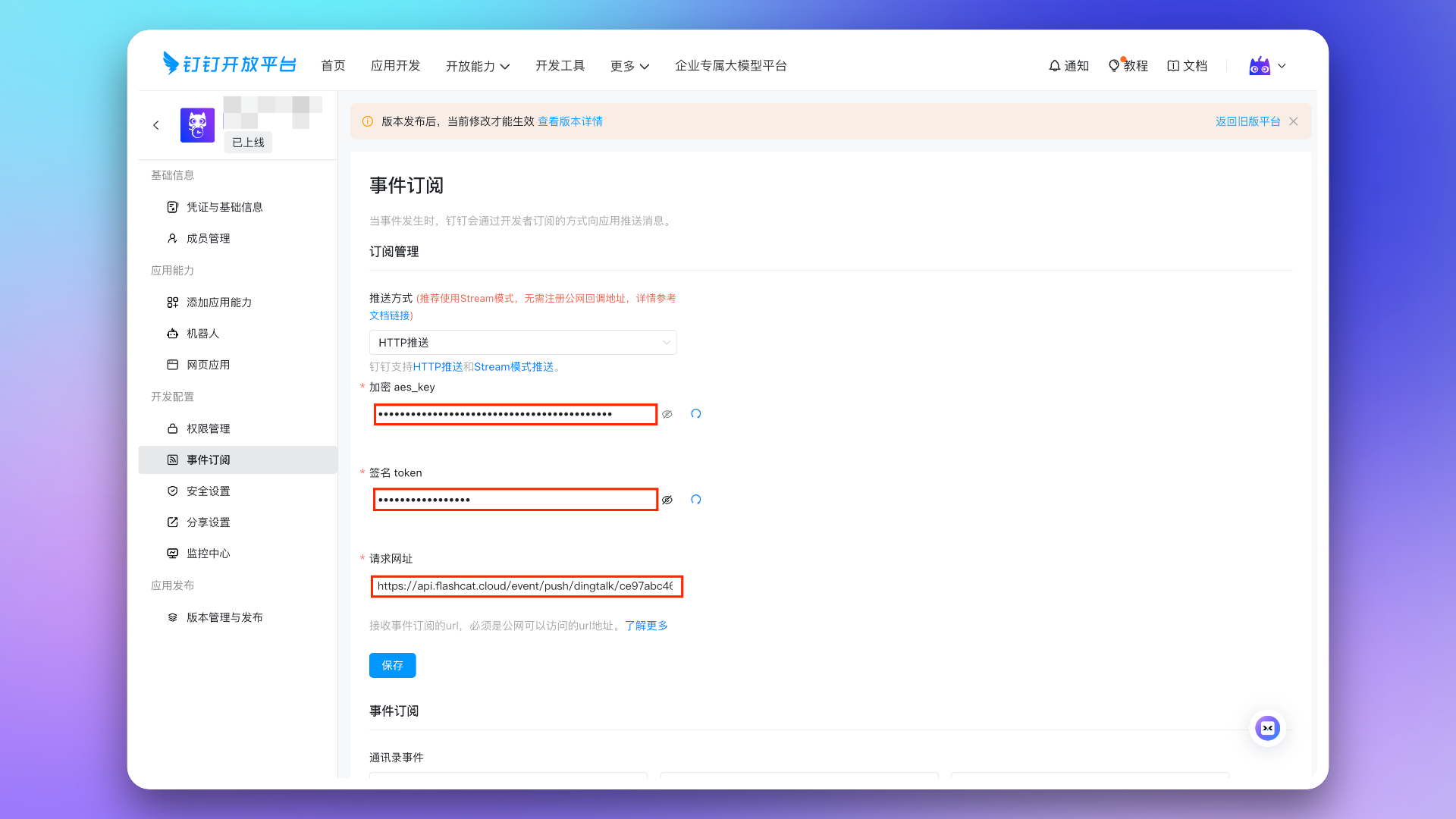This screenshot has height=819, width=1456.
Task: Click the 请求网址 URL input field
Action: 526,586
